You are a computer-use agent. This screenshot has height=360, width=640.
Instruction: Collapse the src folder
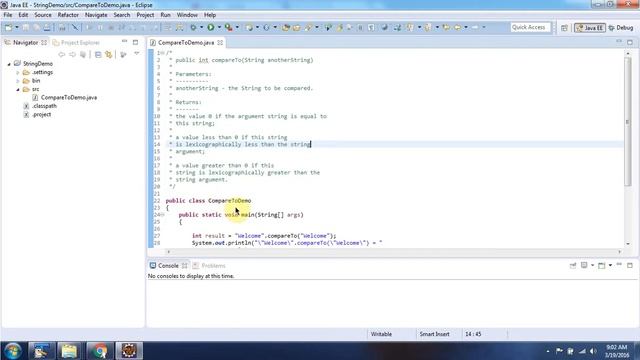pos(18,89)
